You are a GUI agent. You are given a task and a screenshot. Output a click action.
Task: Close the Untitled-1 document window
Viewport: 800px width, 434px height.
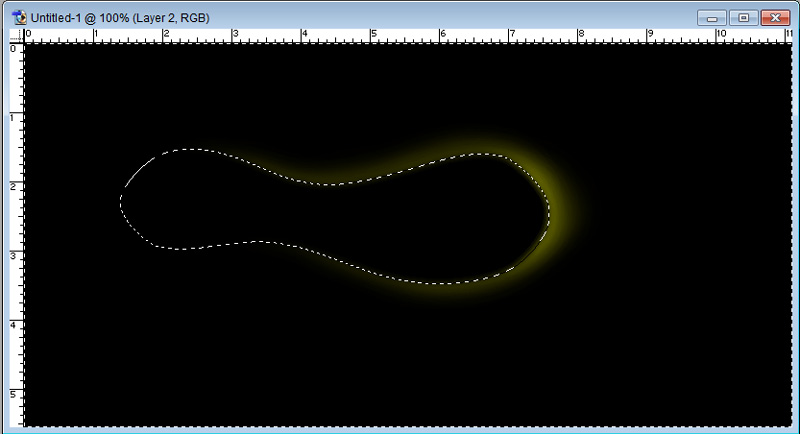[775, 18]
